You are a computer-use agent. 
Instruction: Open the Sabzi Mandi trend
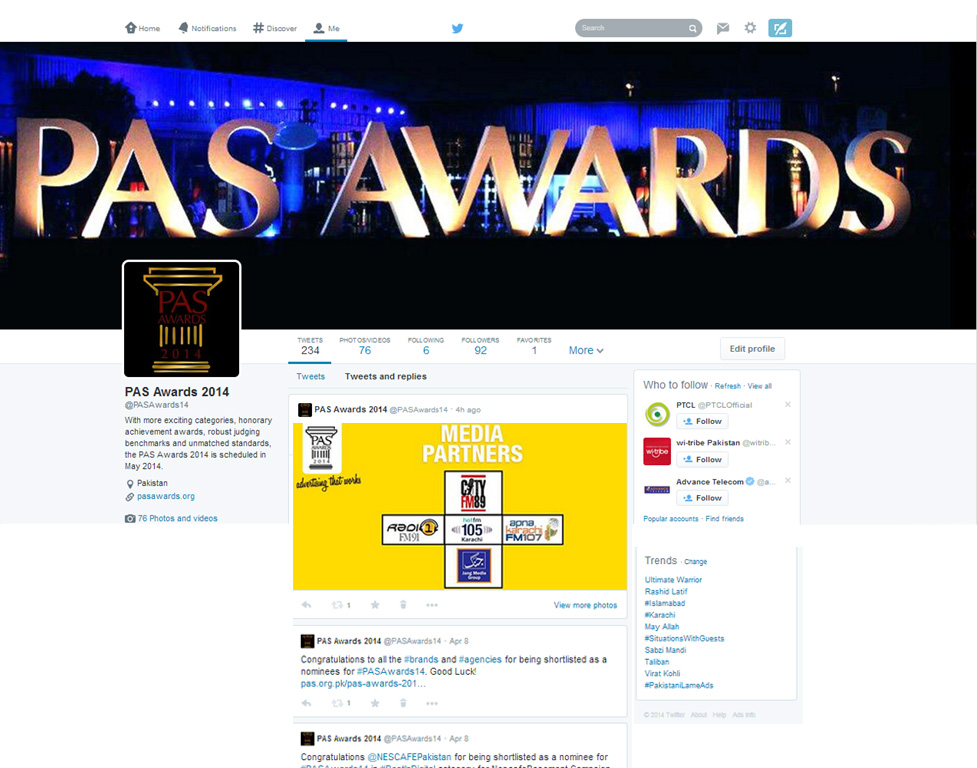[665, 650]
